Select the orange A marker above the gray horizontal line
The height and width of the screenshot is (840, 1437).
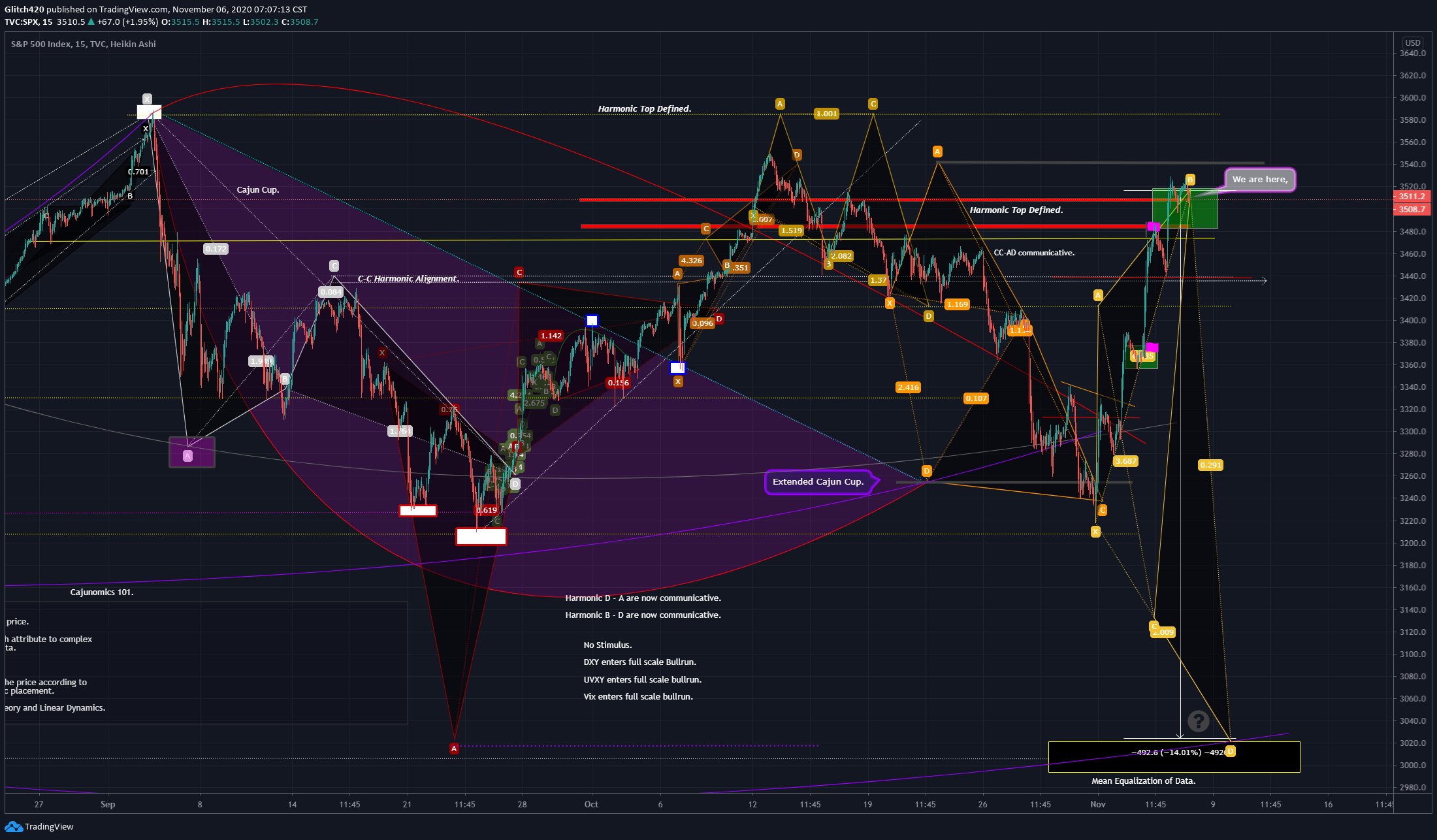click(x=937, y=152)
